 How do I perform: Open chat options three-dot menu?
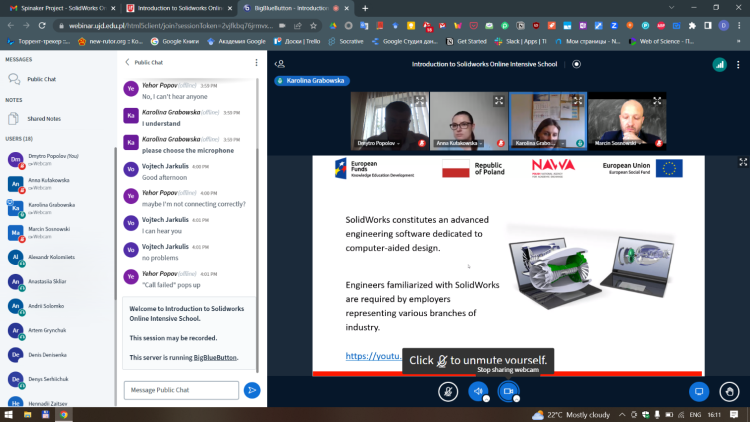pyautogui.click(x=256, y=62)
